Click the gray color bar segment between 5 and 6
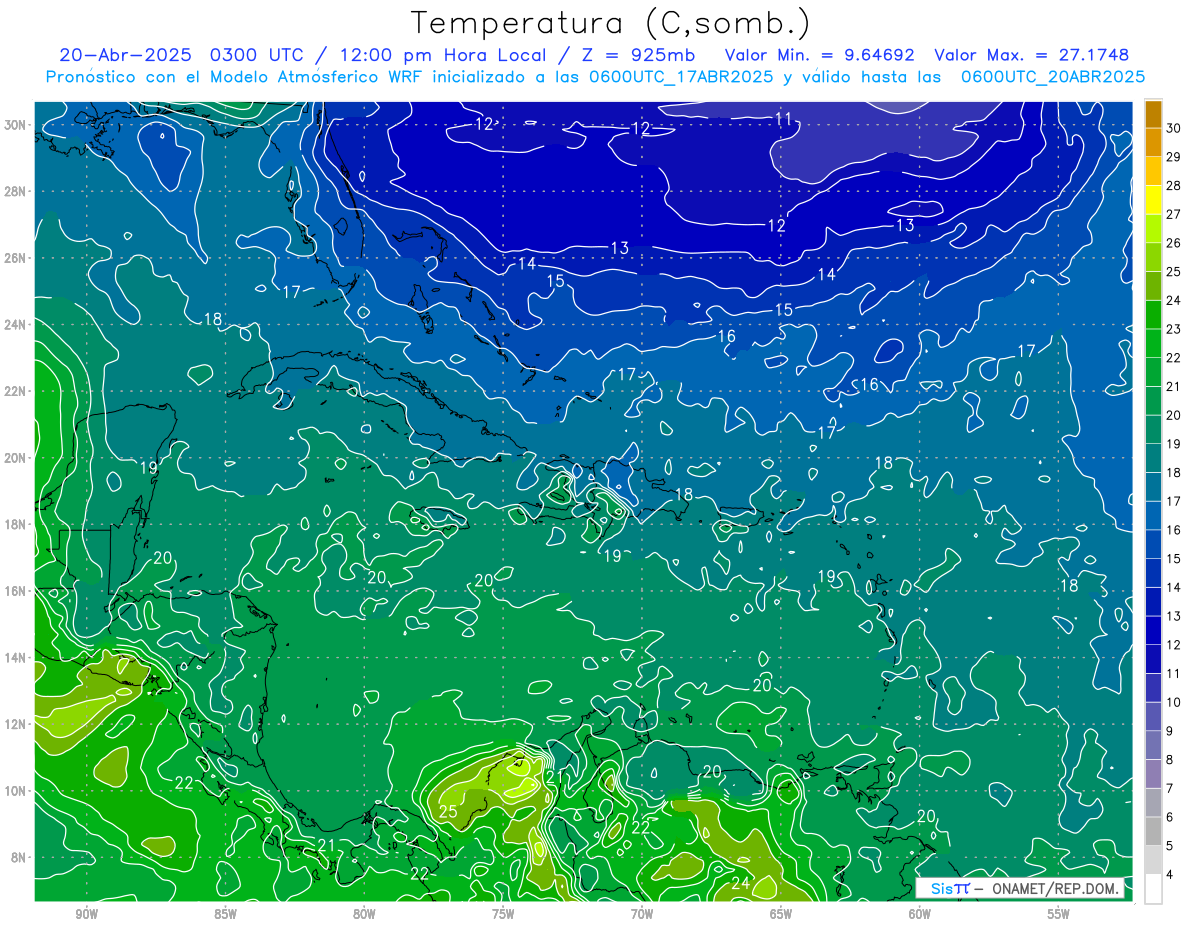The width and height of the screenshot is (1200, 927). (1153, 831)
